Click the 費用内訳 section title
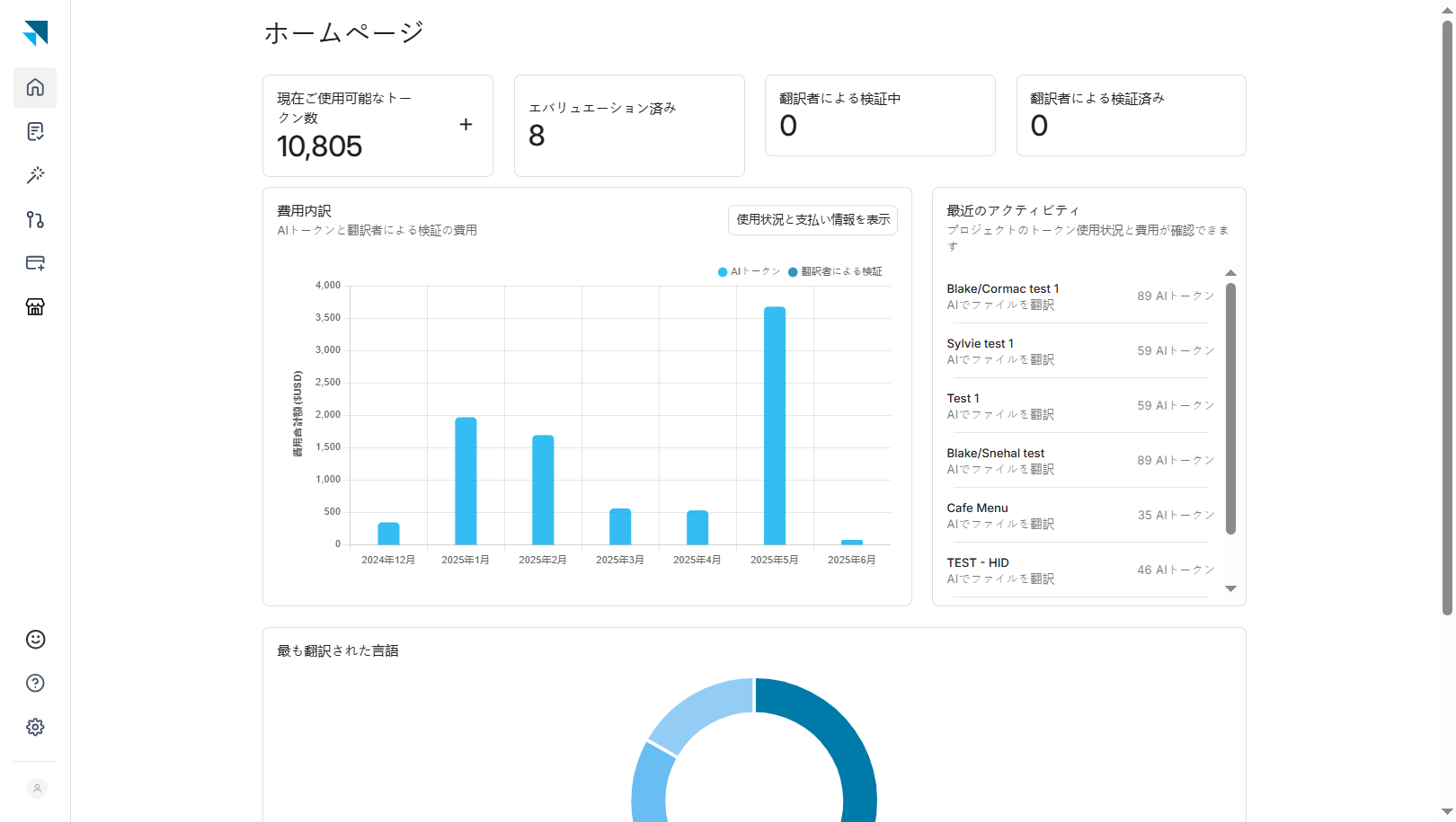 304,211
